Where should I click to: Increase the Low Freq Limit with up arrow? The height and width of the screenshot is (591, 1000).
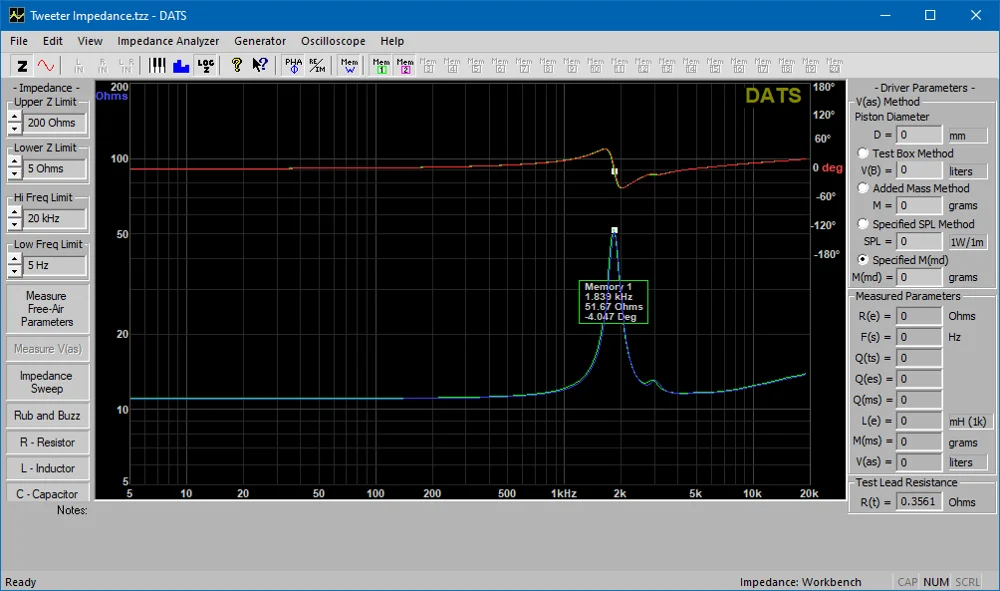[x=14, y=260]
